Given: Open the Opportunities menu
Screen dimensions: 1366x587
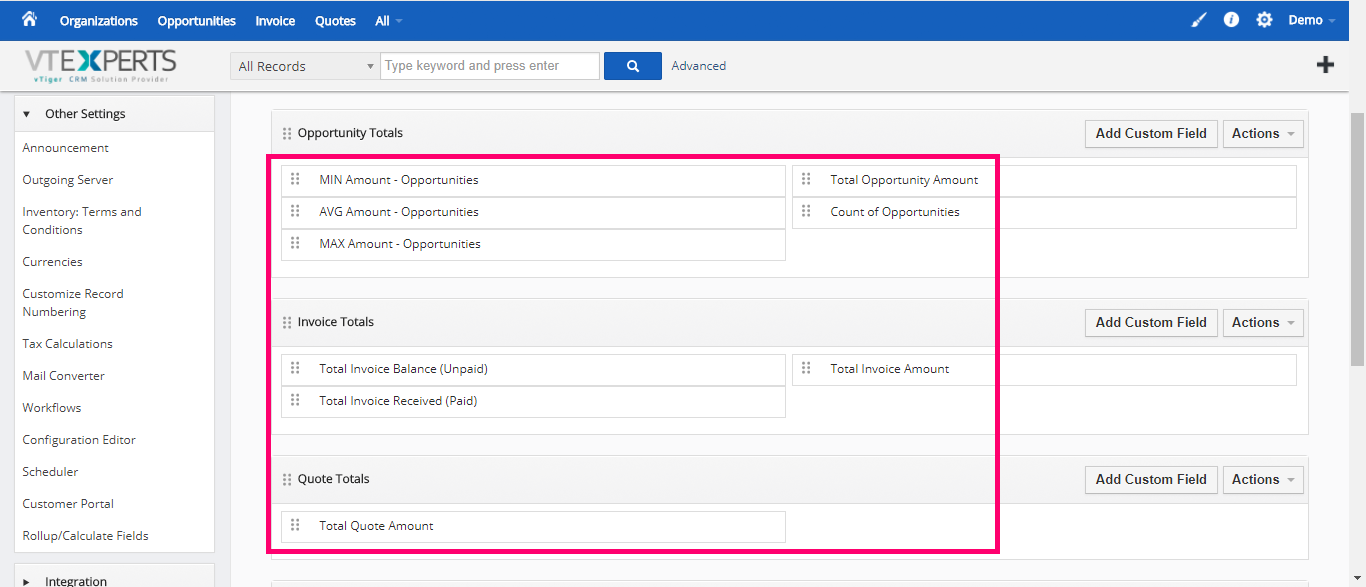Looking at the screenshot, I should [197, 21].
